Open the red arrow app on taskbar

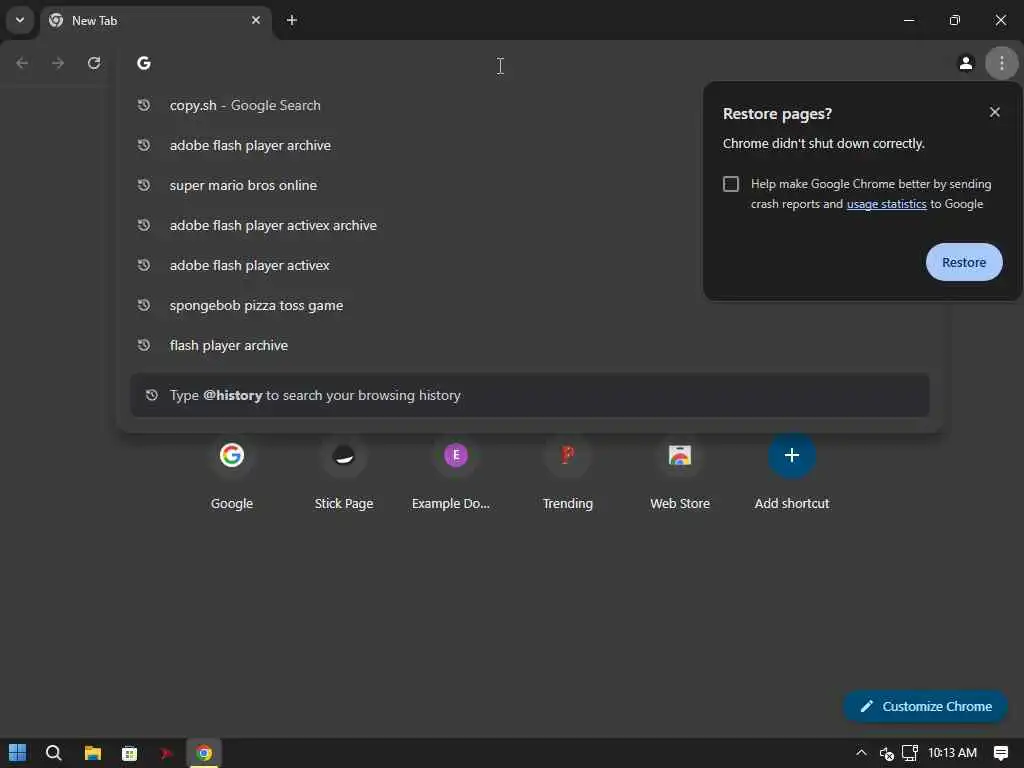click(x=167, y=753)
